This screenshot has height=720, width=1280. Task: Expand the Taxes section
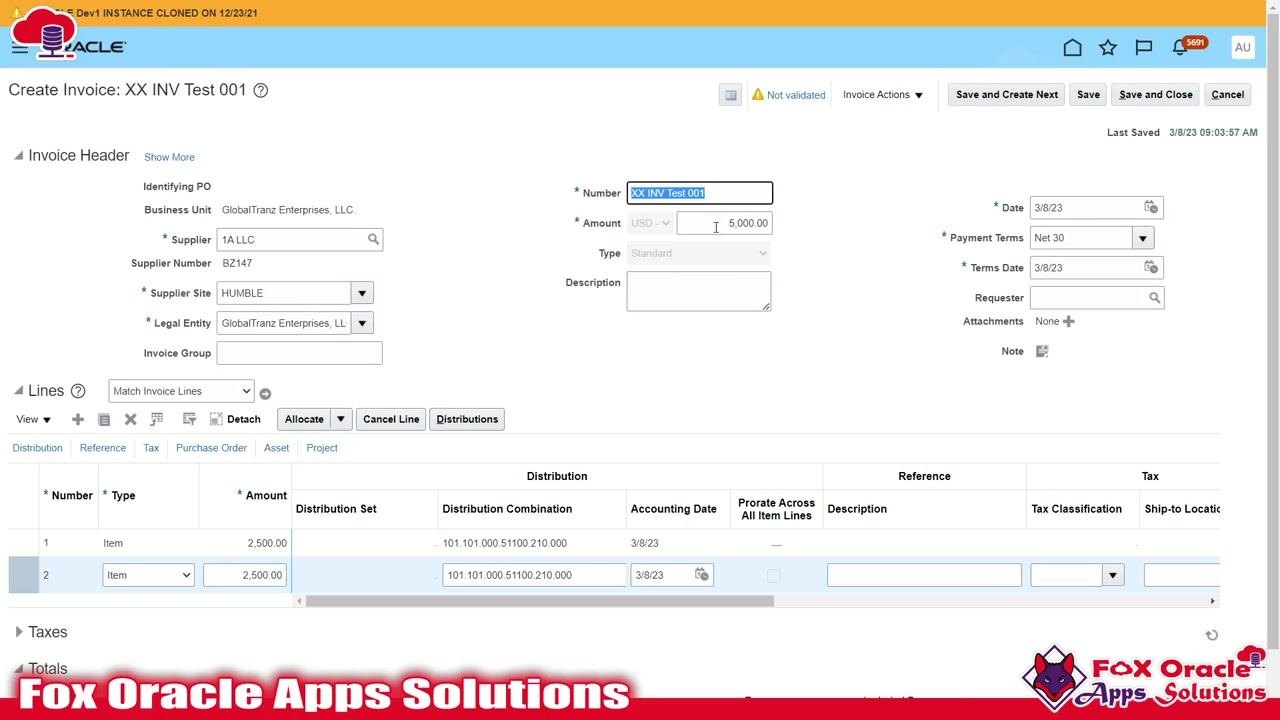click(x=19, y=632)
